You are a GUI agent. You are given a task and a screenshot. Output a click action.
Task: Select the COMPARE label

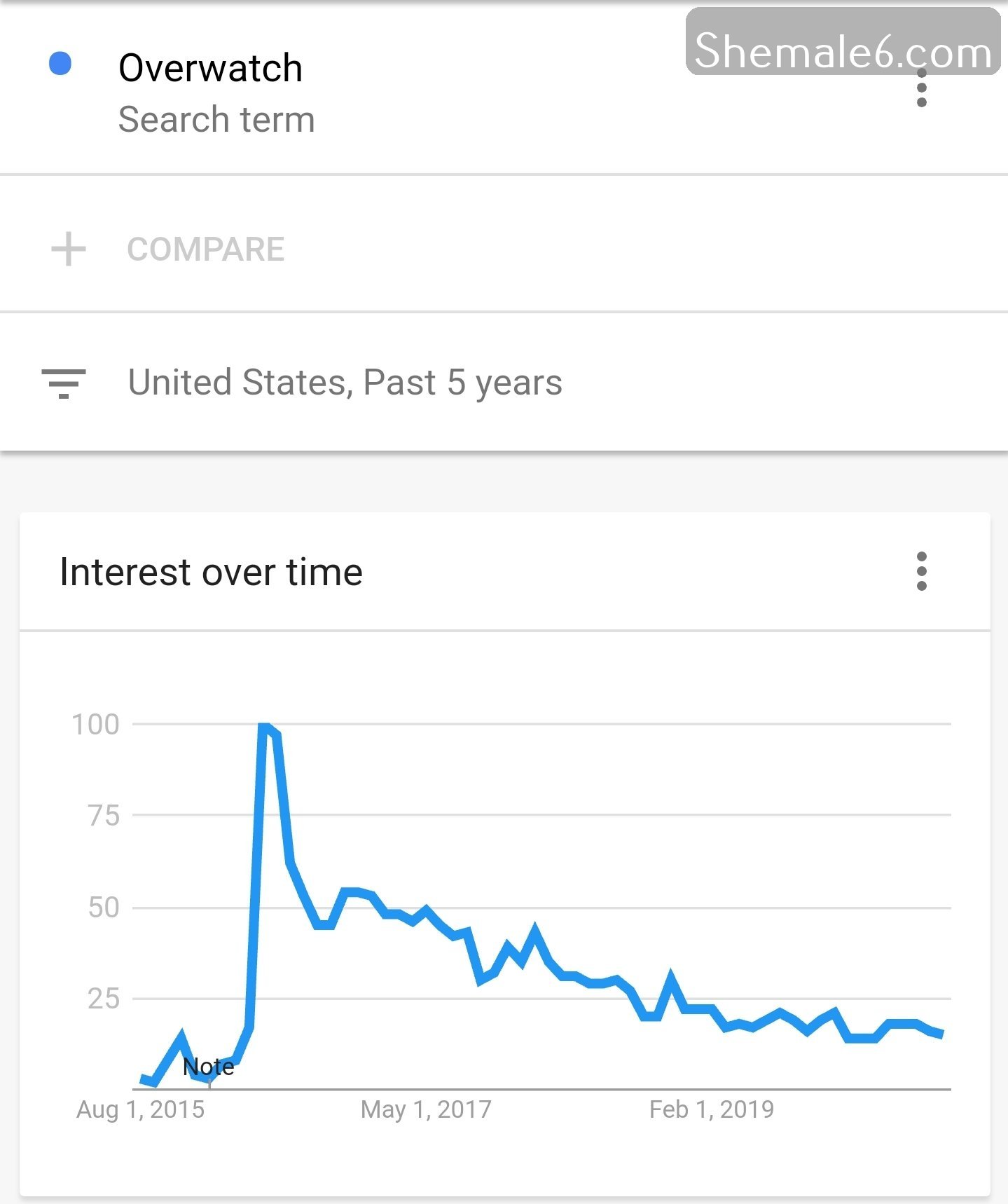pos(206,249)
